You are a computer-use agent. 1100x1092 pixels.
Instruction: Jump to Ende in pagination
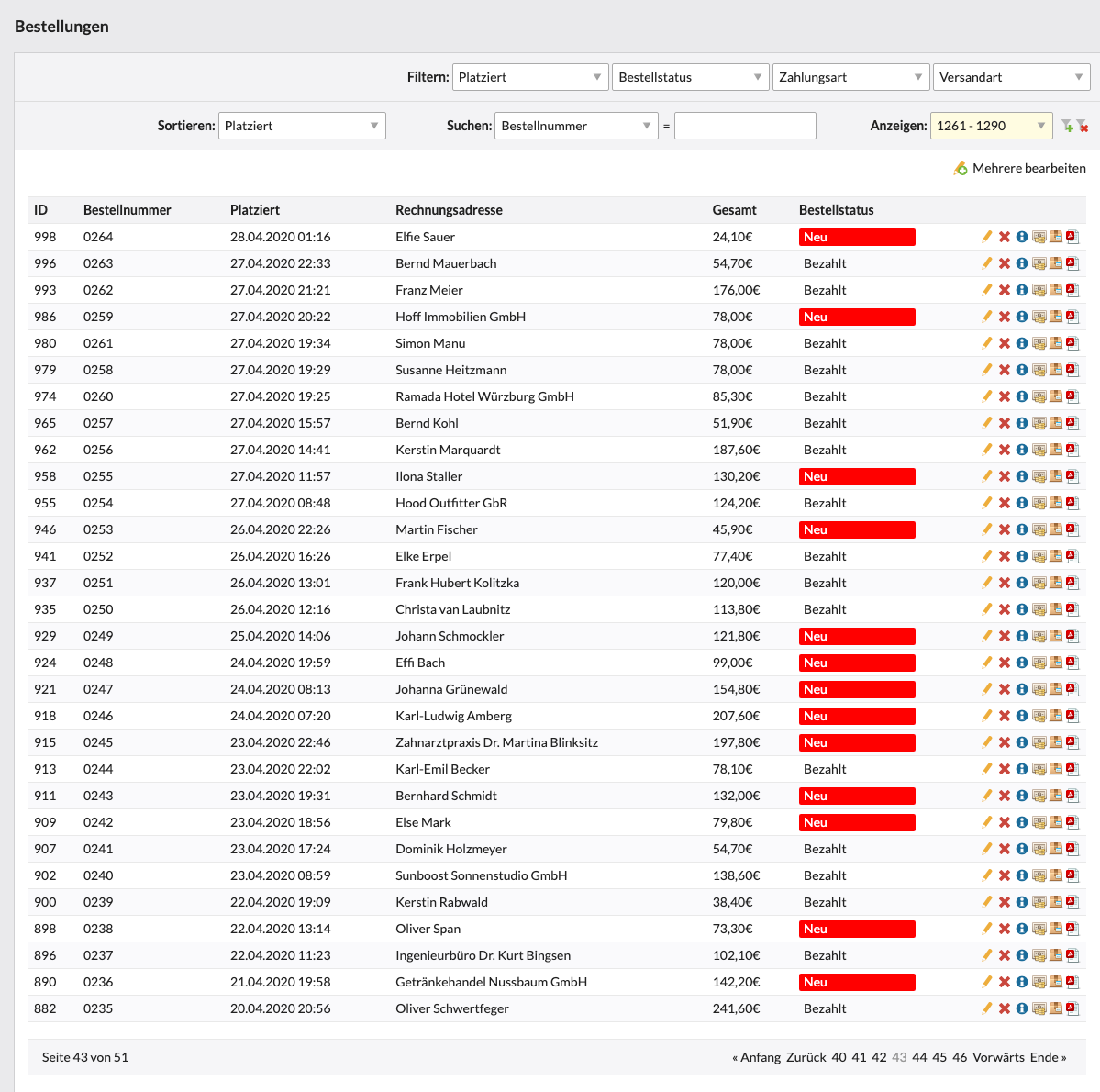tap(1048, 1057)
